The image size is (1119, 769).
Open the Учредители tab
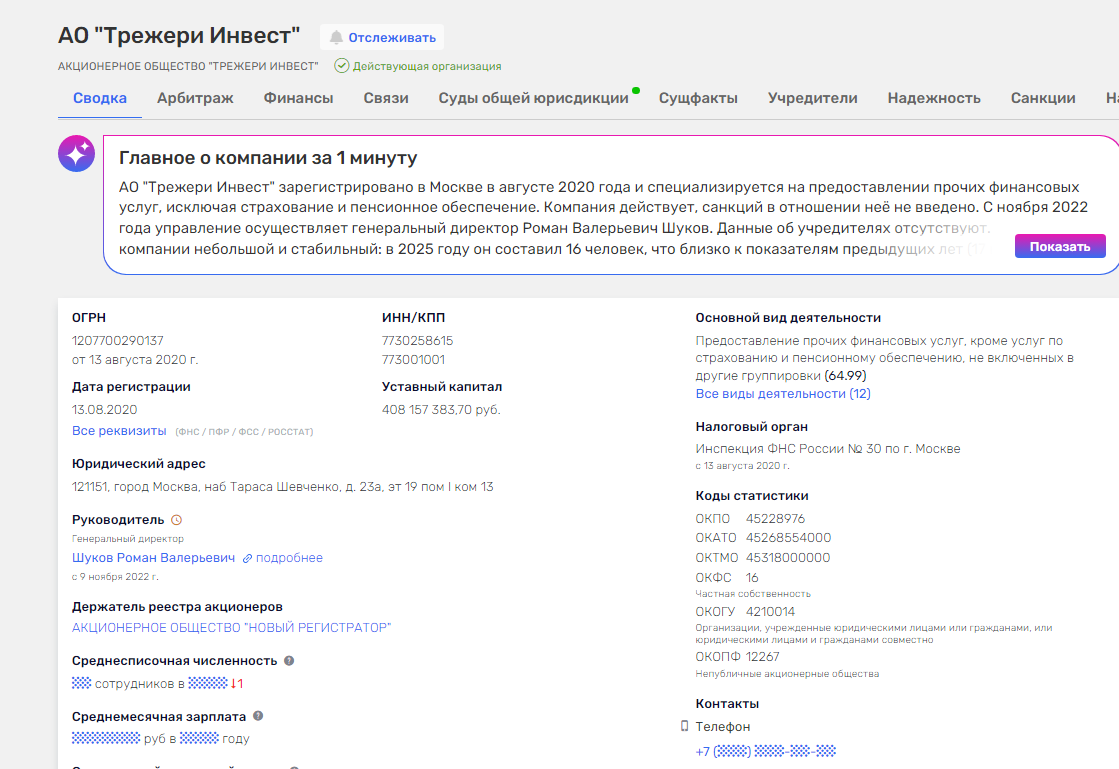coord(813,98)
